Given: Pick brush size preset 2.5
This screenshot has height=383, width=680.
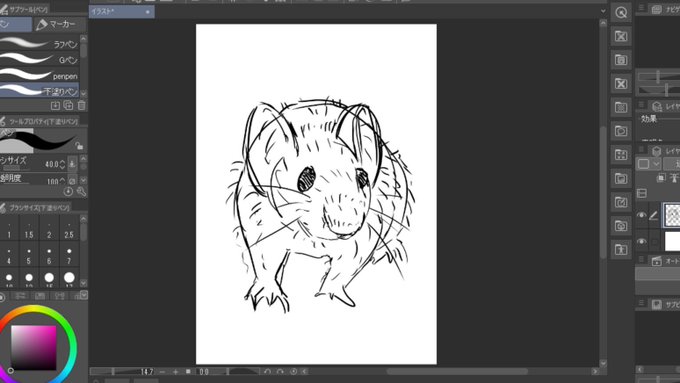Looking at the screenshot, I should [69, 230].
